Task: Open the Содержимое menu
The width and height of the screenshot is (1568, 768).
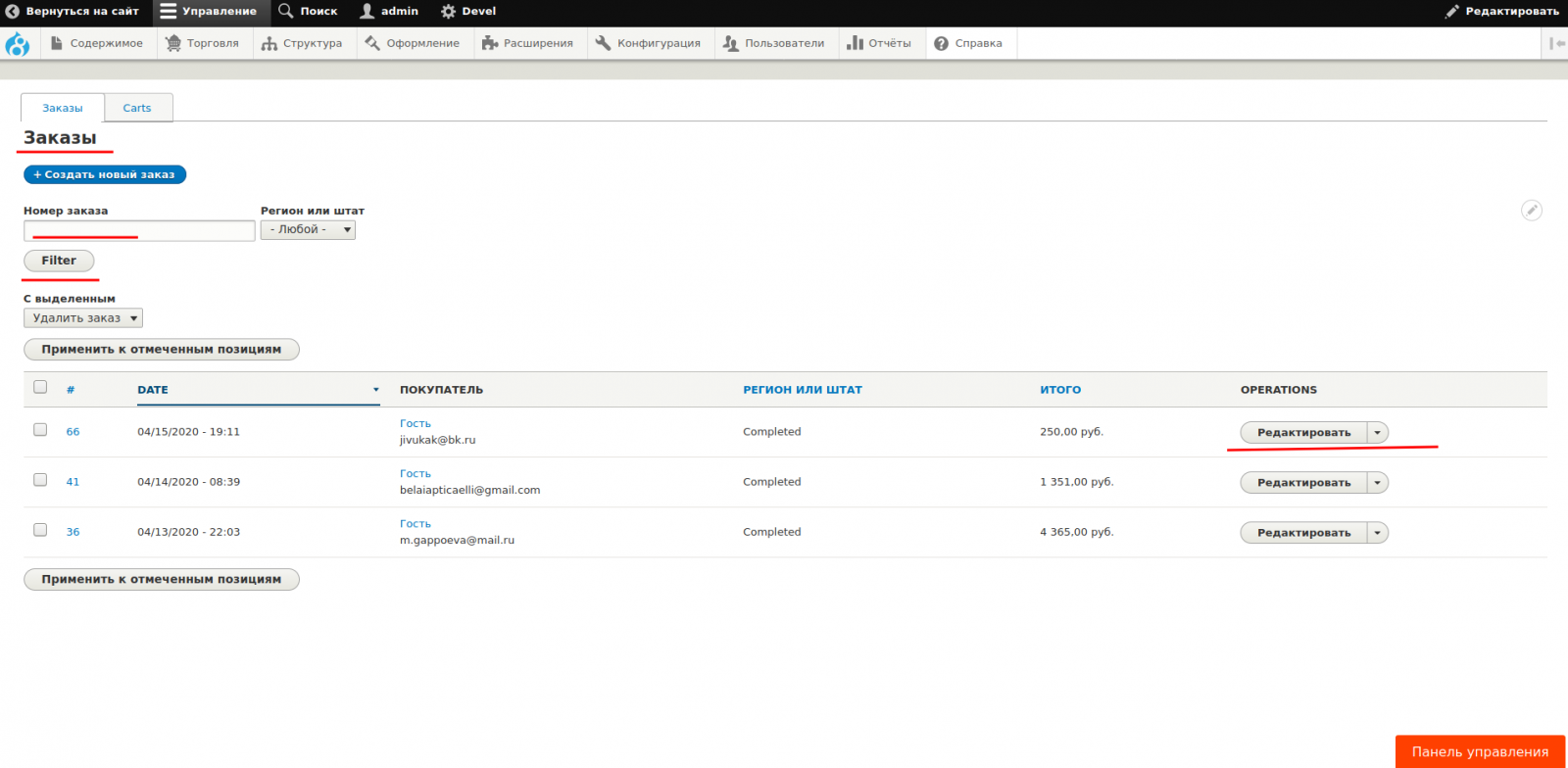Action: click(97, 43)
